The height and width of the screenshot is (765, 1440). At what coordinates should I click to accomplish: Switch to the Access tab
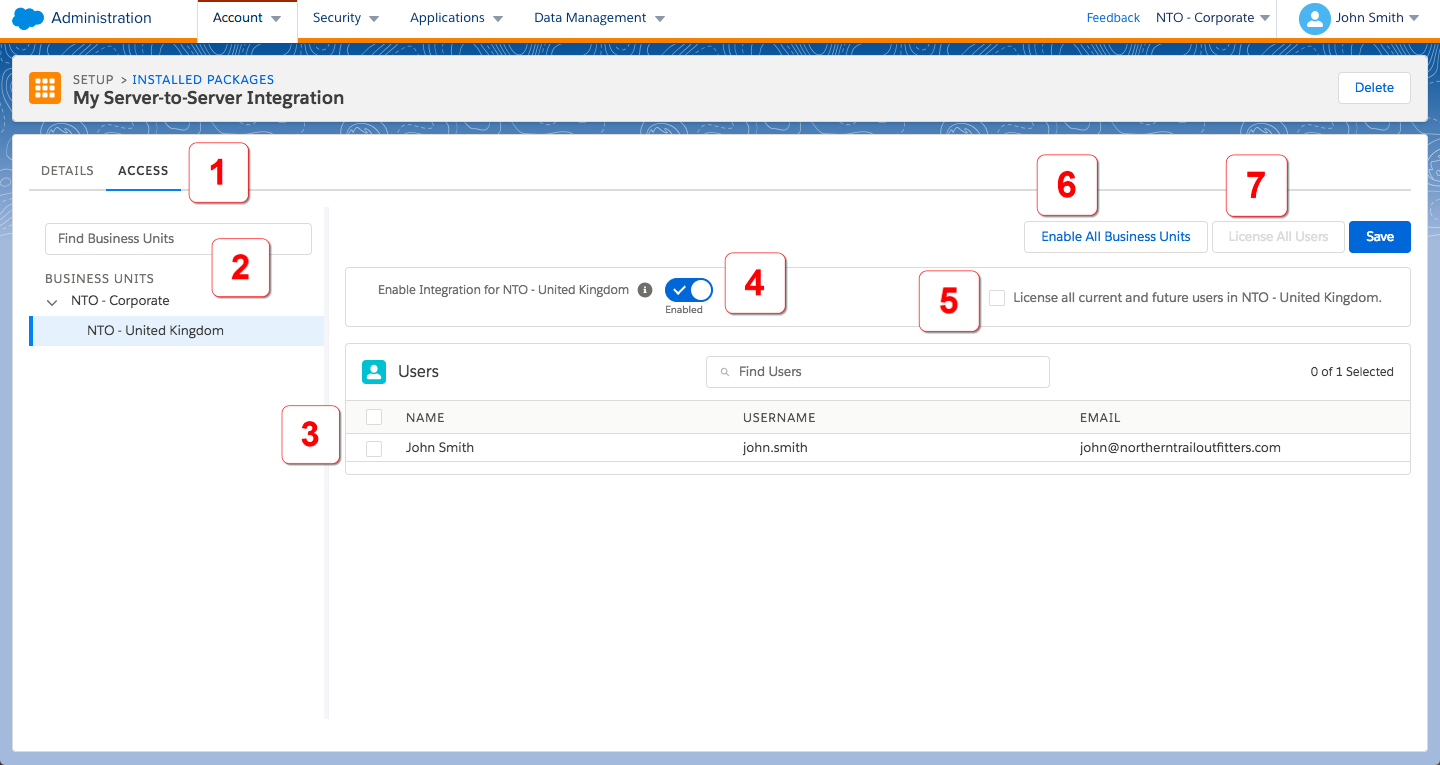tap(143, 171)
